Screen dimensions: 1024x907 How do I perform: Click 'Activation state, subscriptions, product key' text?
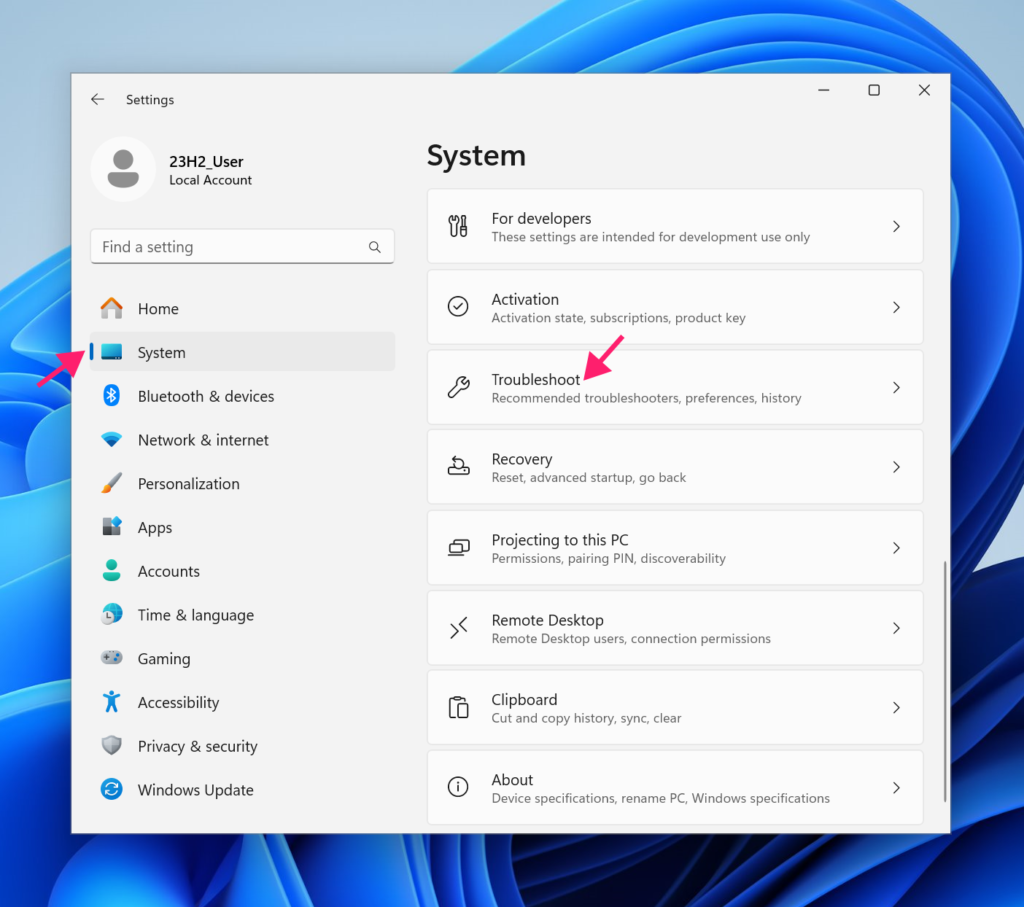coord(618,318)
